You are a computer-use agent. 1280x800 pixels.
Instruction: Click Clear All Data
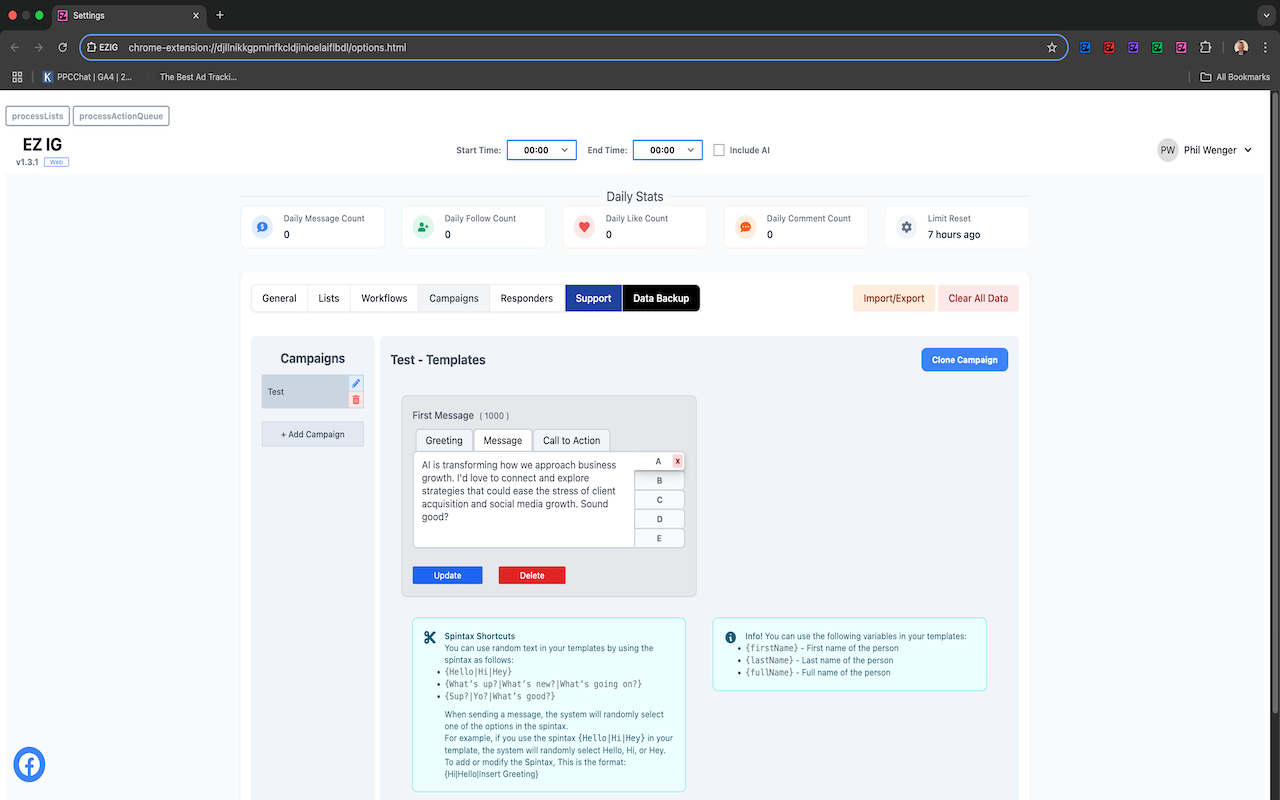click(x=978, y=298)
